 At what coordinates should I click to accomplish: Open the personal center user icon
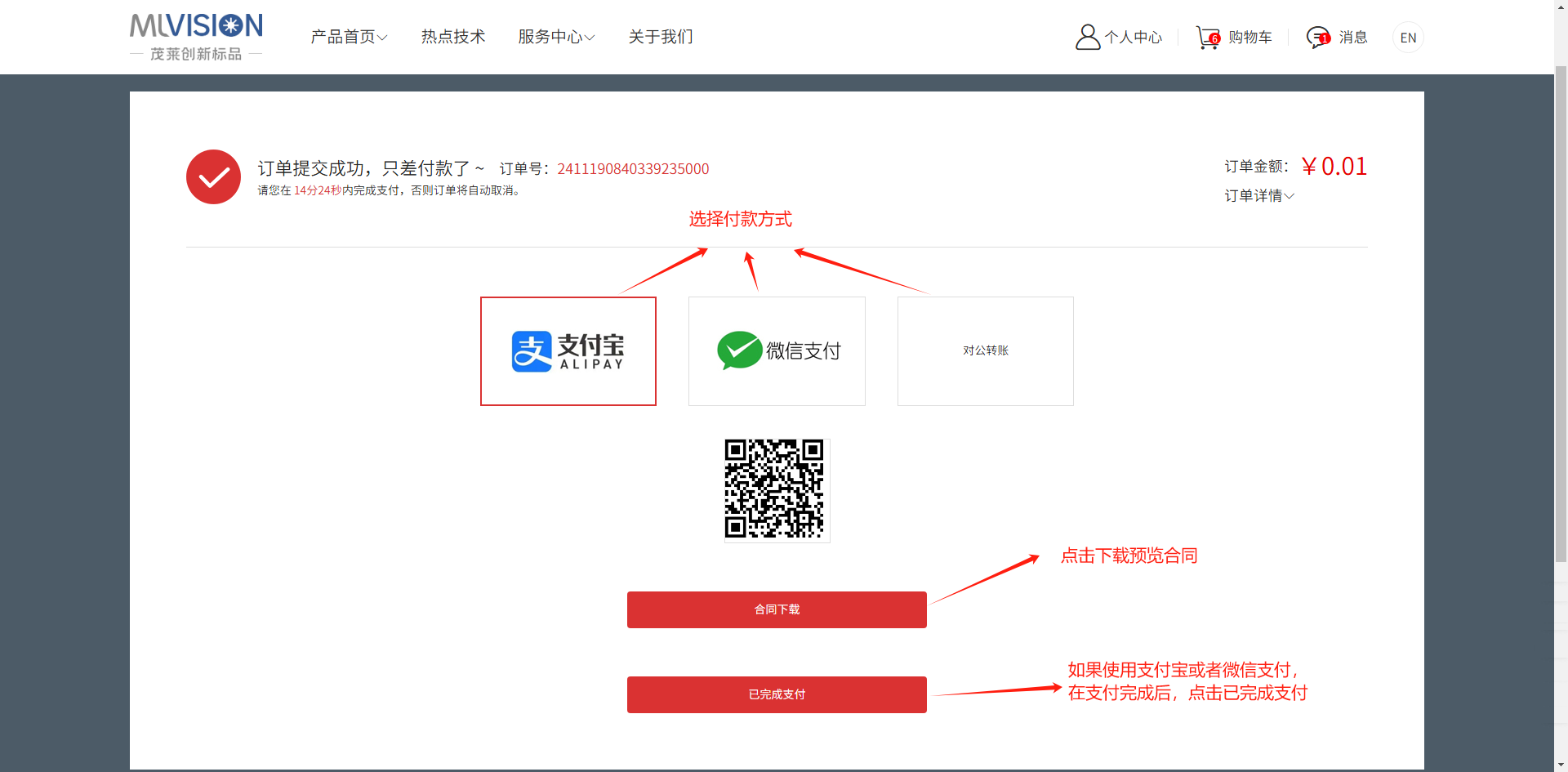pos(1088,37)
